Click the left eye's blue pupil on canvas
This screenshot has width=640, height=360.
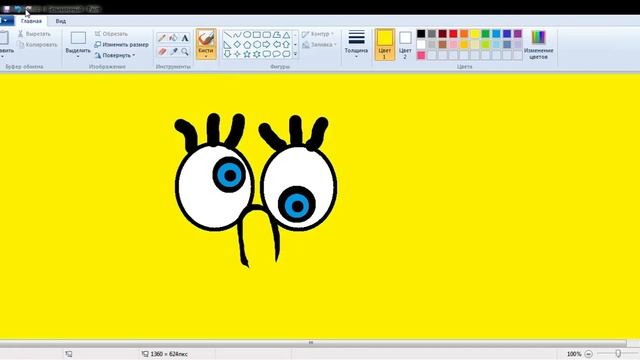click(x=229, y=175)
